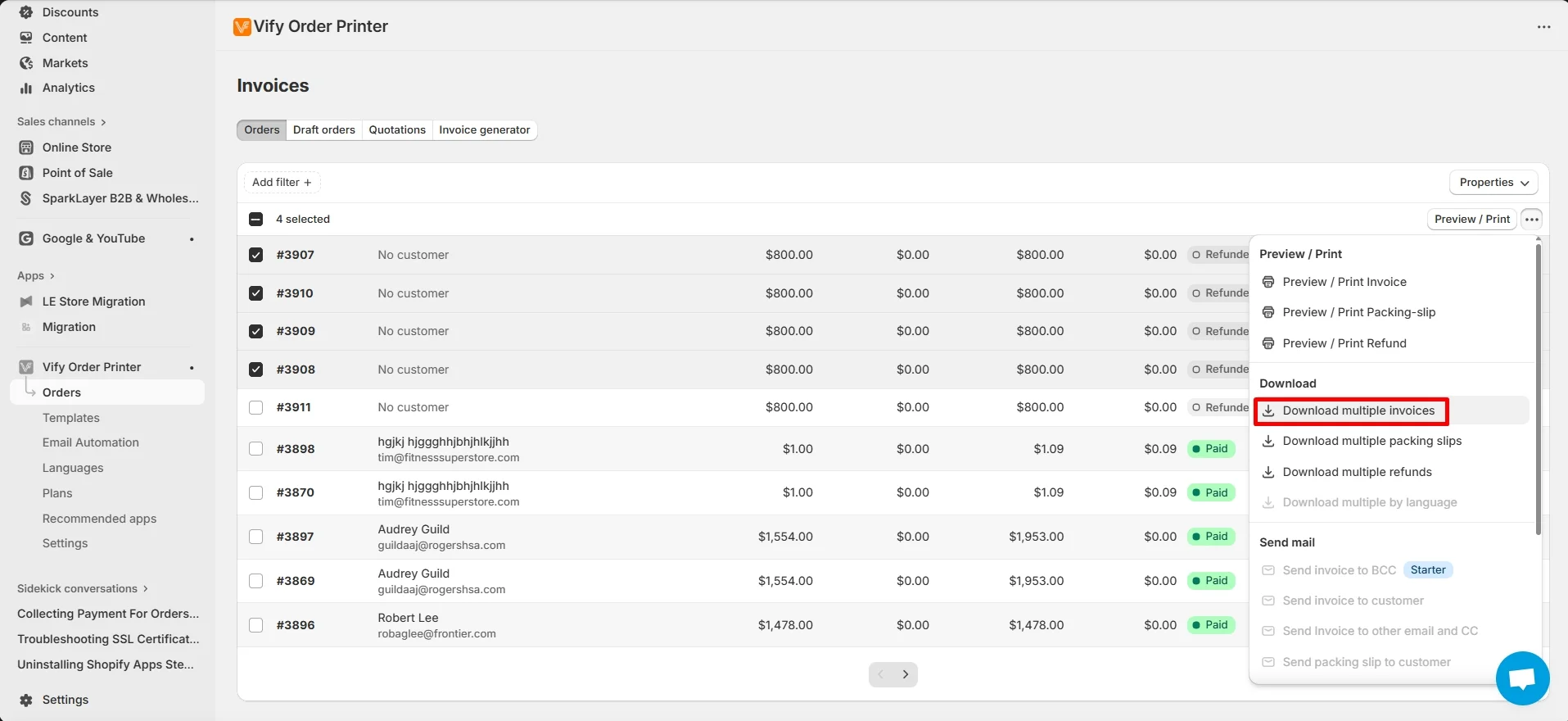Screen dimensions: 1568x721
Task: Open Orders under Vify Order Printer
Action: click(x=107, y=392)
